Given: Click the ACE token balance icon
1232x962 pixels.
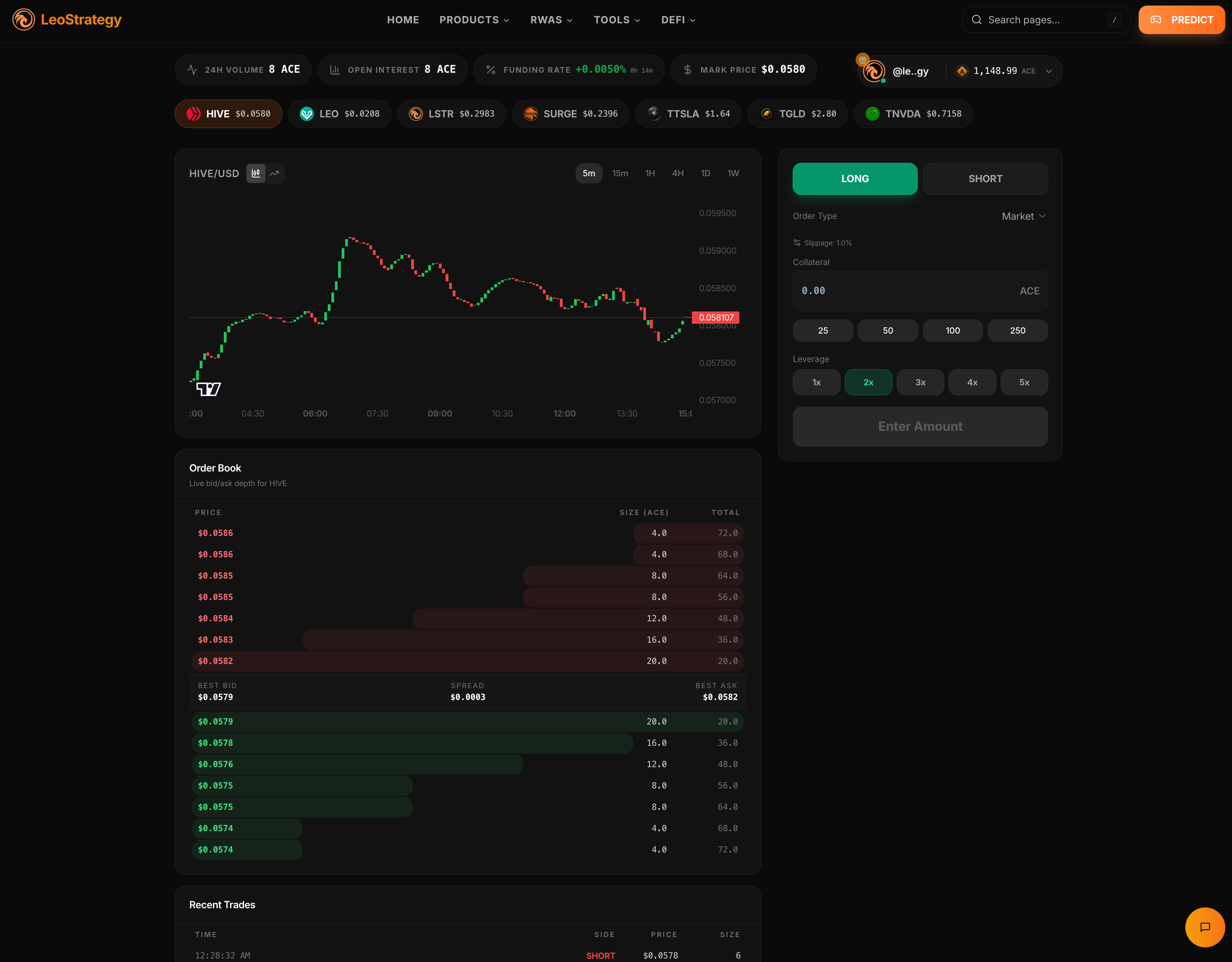Looking at the screenshot, I should (962, 71).
